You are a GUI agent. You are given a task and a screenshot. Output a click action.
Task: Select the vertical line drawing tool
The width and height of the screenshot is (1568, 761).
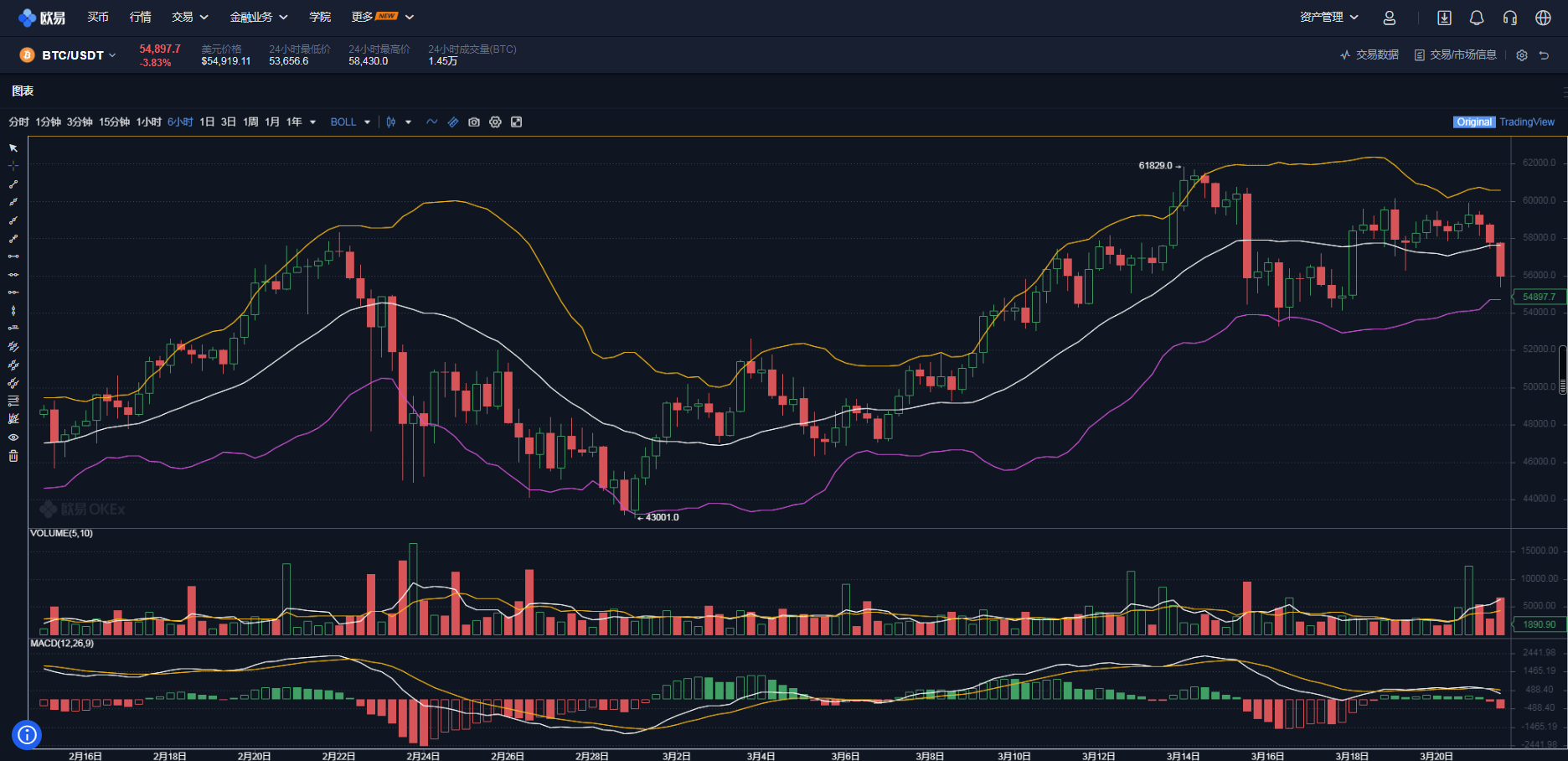13,310
